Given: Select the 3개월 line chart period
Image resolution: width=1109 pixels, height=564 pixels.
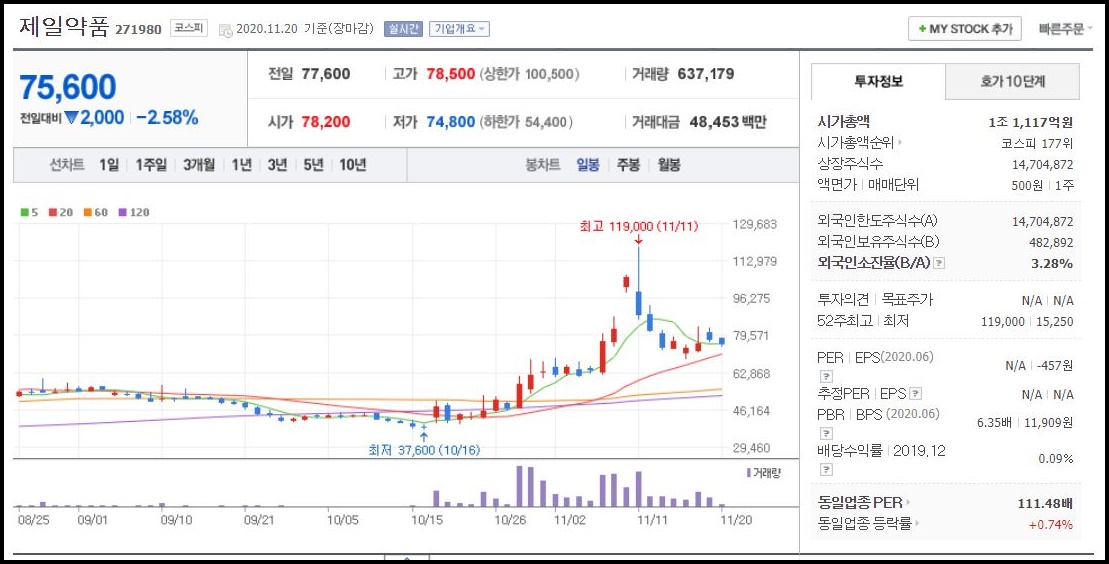Looking at the screenshot, I should [x=199, y=165].
